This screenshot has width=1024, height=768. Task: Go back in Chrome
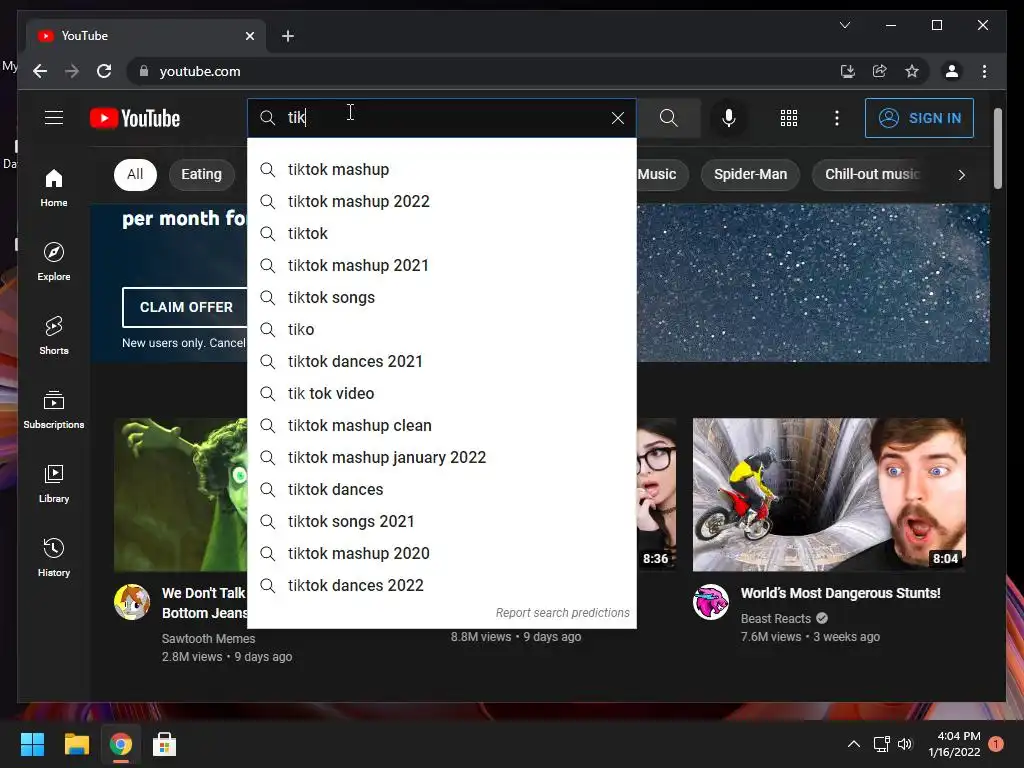point(40,71)
